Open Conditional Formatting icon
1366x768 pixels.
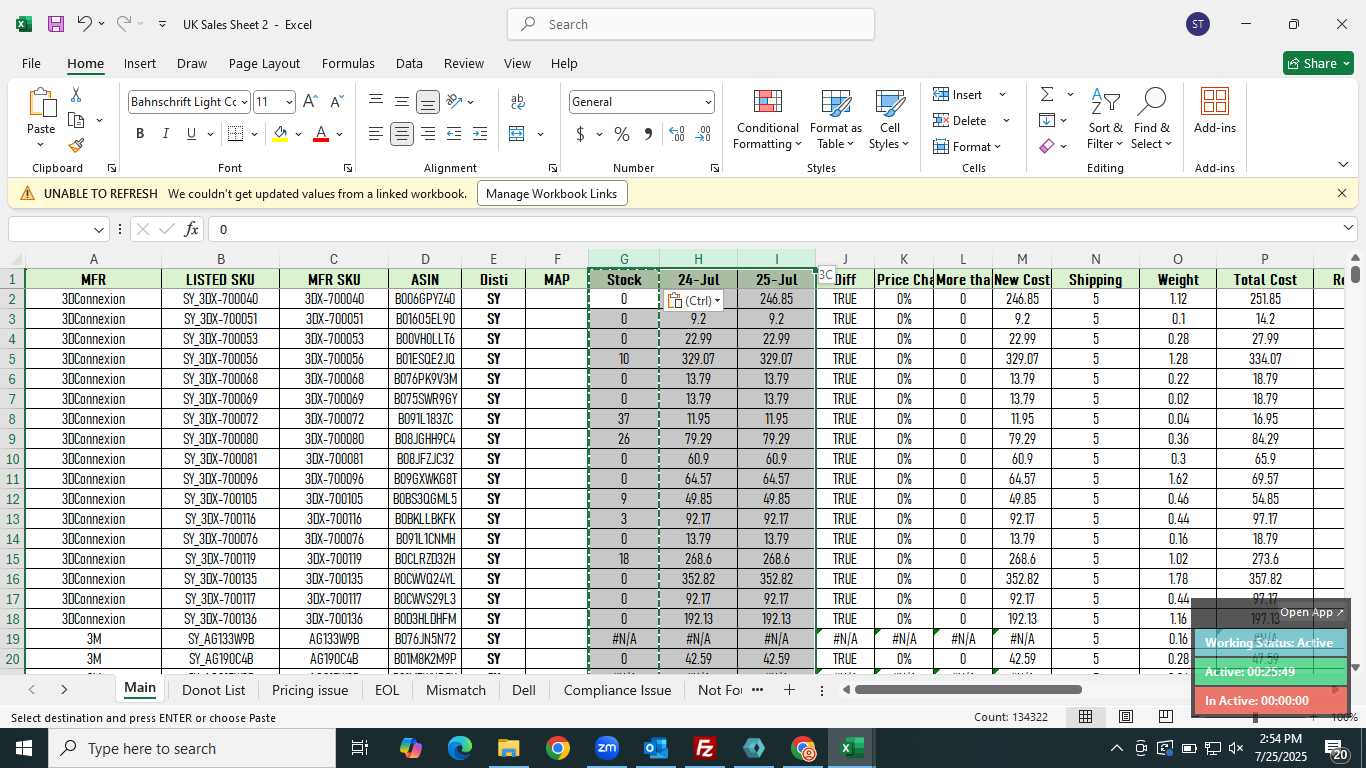[x=768, y=103]
